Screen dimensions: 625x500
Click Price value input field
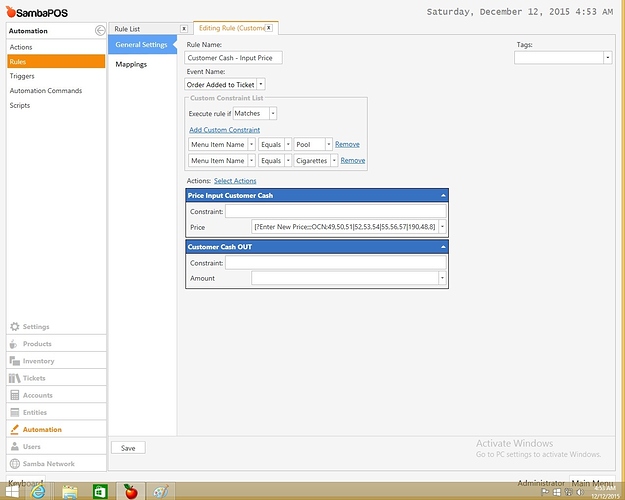[345, 227]
